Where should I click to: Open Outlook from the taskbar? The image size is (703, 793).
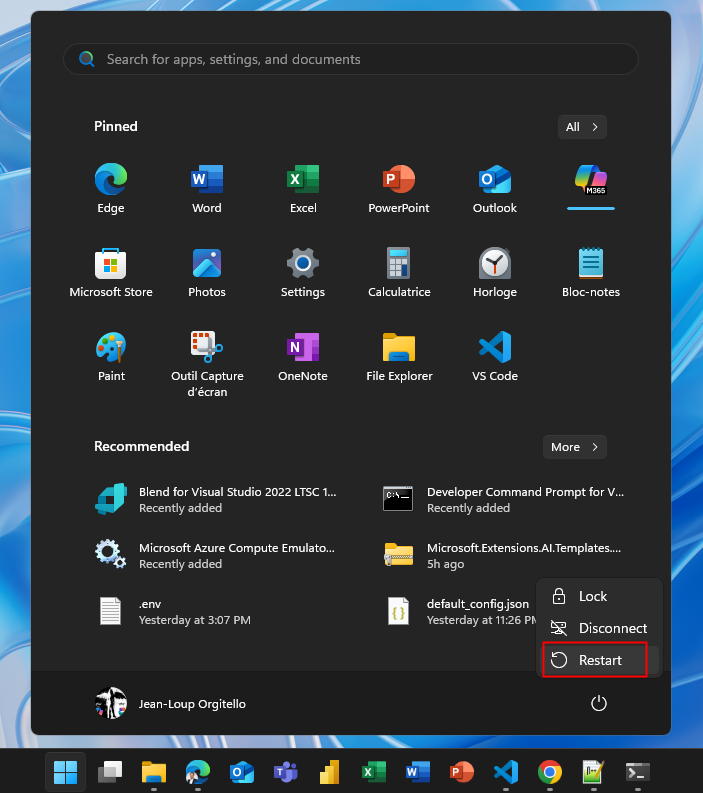coord(242,772)
